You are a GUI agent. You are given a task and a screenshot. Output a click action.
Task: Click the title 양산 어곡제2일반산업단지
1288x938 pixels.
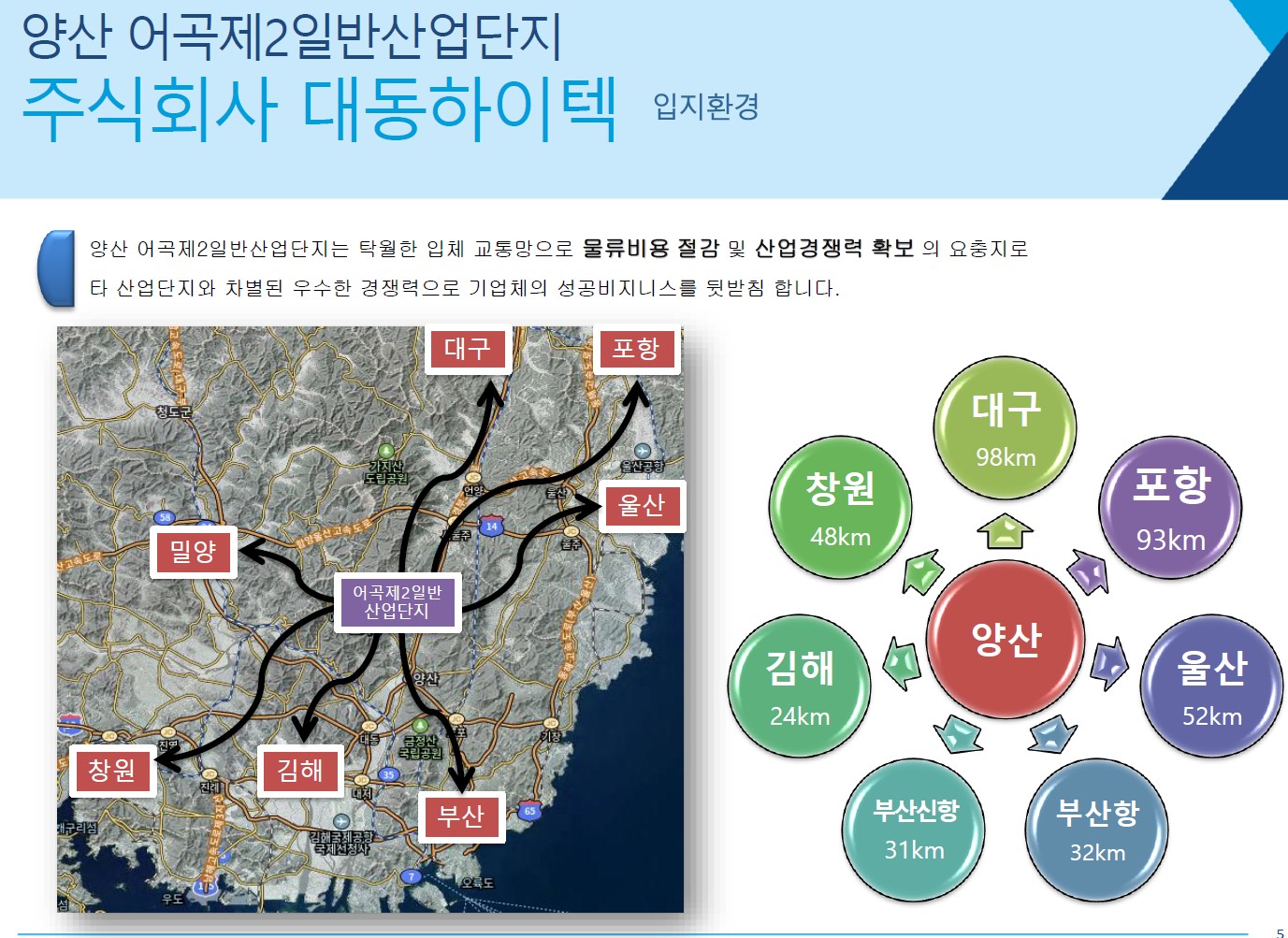pos(292,36)
